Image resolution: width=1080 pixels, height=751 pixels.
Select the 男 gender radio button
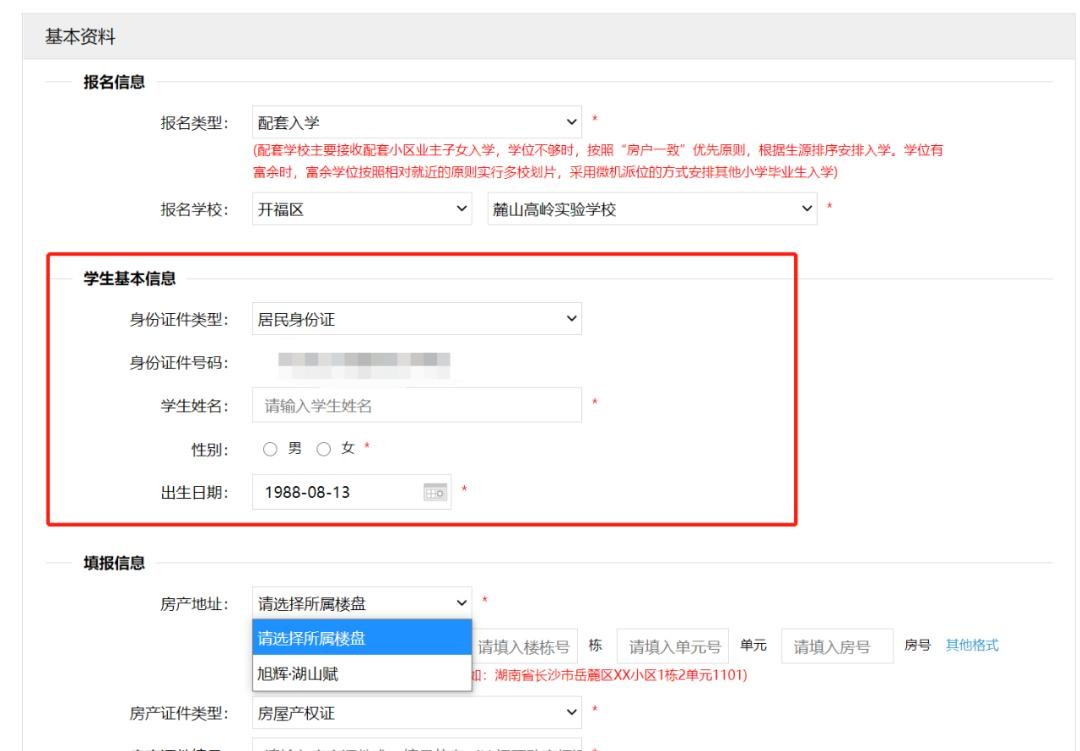click(269, 449)
